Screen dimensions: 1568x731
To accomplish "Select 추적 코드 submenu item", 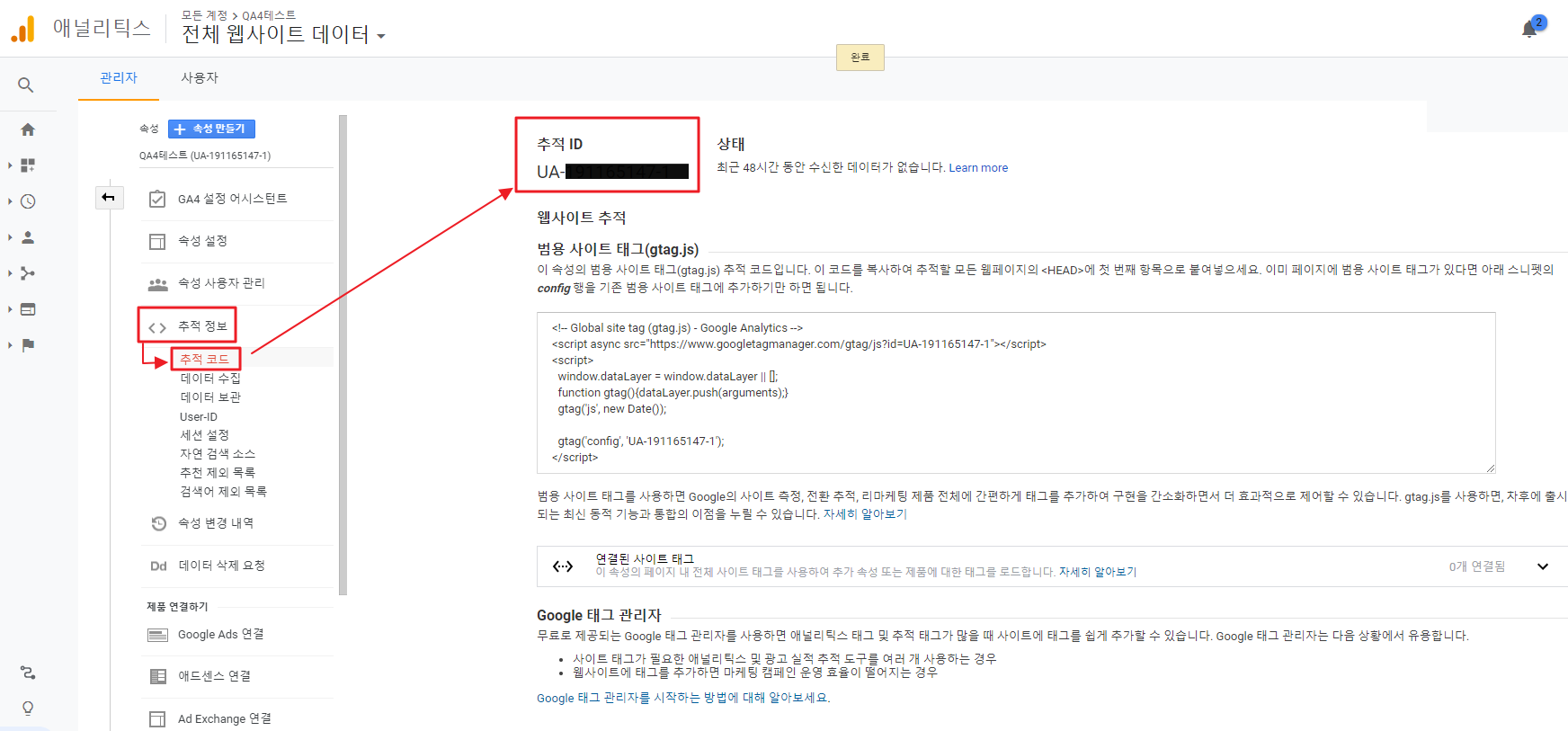I will click(205, 359).
